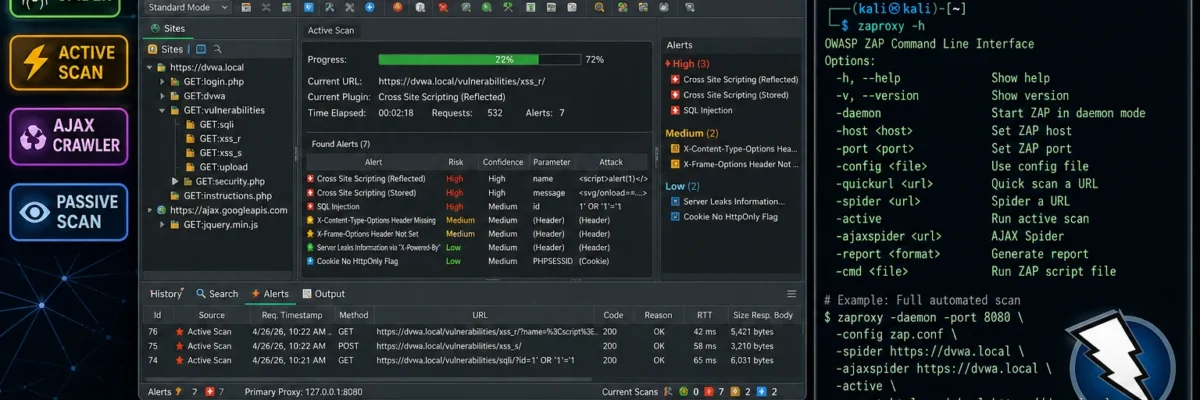The width and height of the screenshot is (1200, 400).
Task: Click the Size Resp. Body column header
Action: pos(763,315)
